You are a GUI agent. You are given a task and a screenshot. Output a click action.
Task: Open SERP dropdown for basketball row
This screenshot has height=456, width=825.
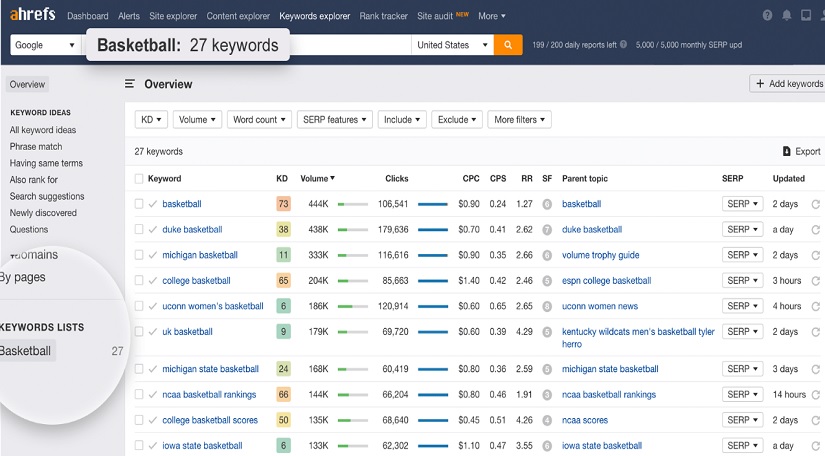tap(742, 204)
